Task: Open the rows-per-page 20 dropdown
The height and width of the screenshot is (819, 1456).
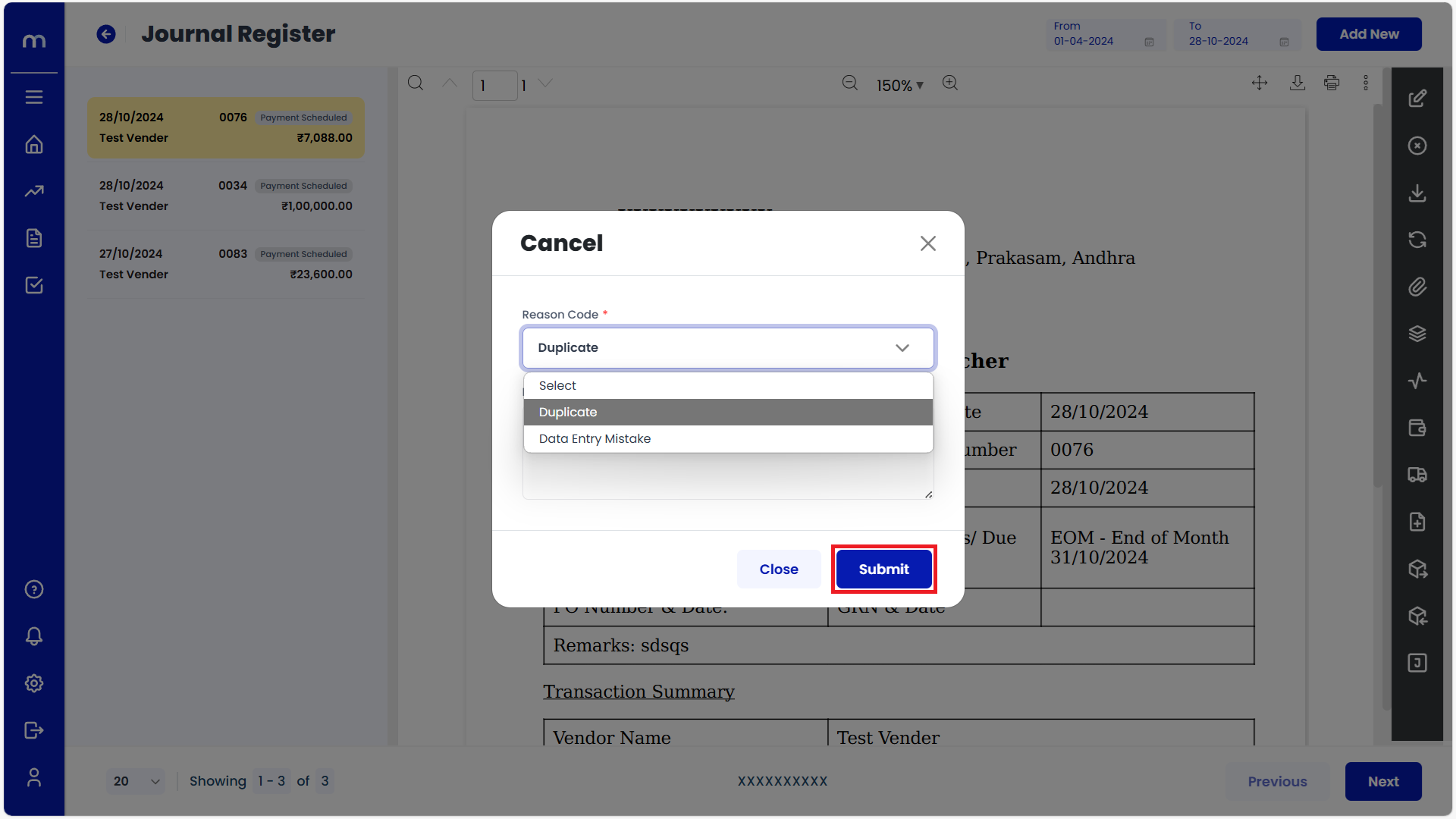Action: click(136, 780)
